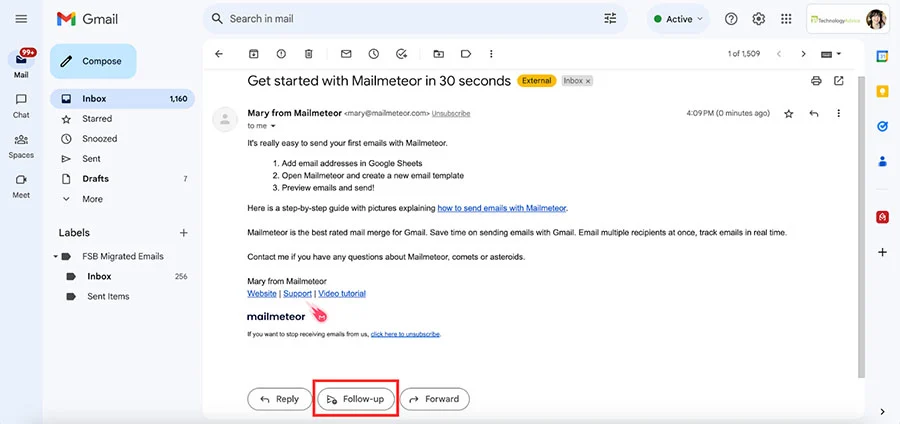Screen dimensions: 900x424
Task: Open the Sent Items sublabel
Action: [122, 297]
